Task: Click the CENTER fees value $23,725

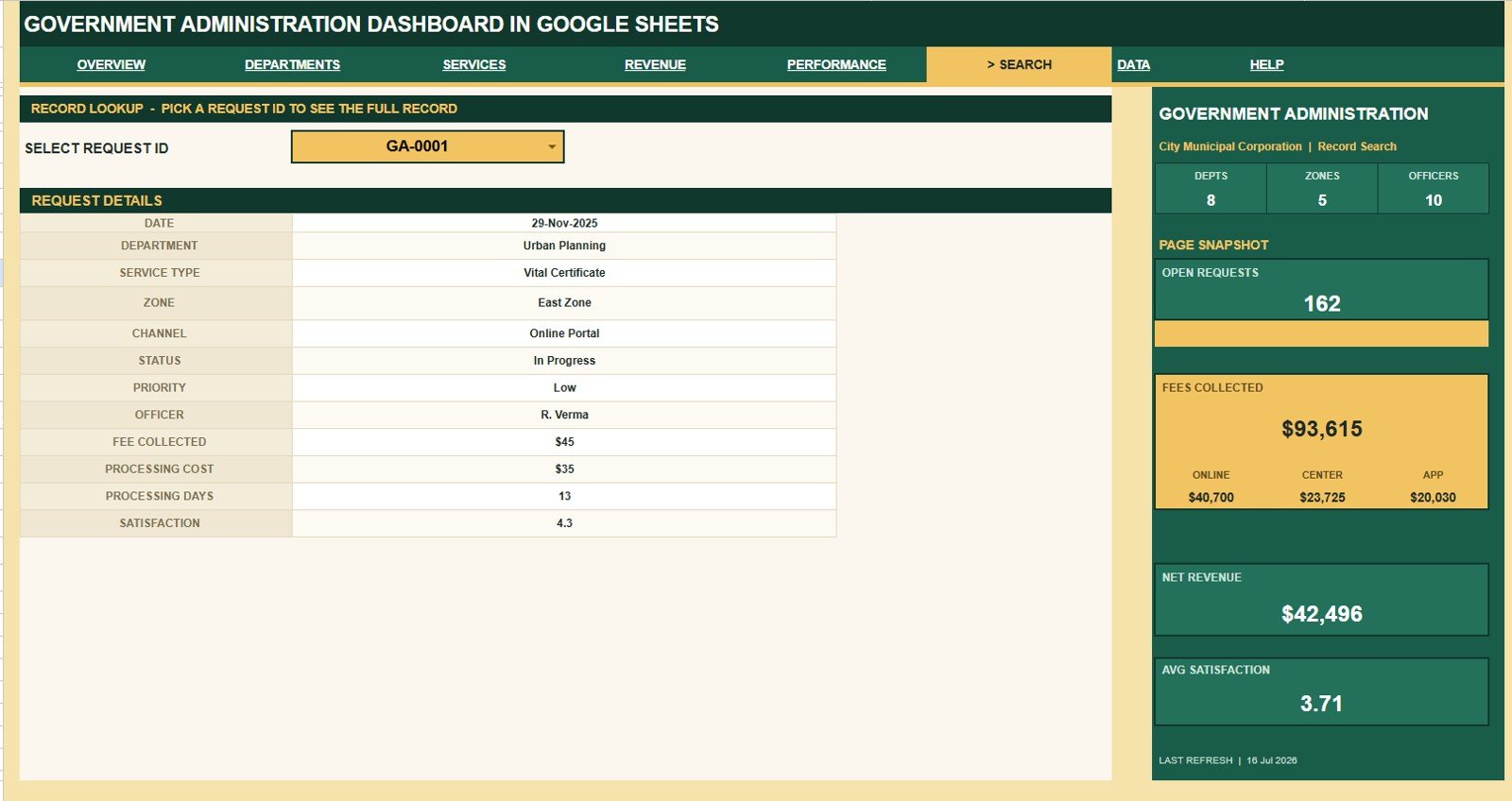Action: click(1322, 498)
